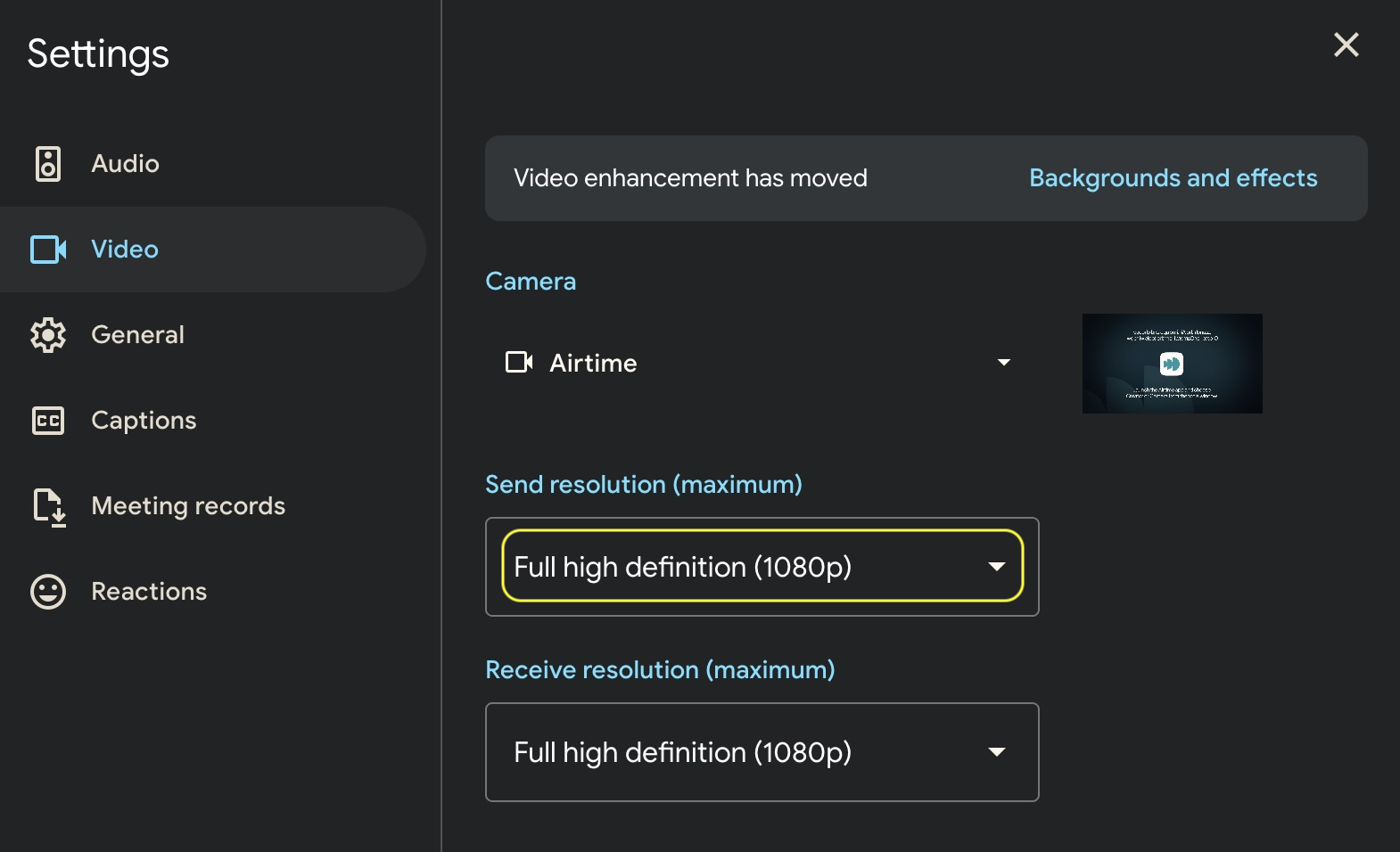This screenshot has width=1400, height=852.
Task: Open the Backgrounds and effects link
Action: [1173, 178]
